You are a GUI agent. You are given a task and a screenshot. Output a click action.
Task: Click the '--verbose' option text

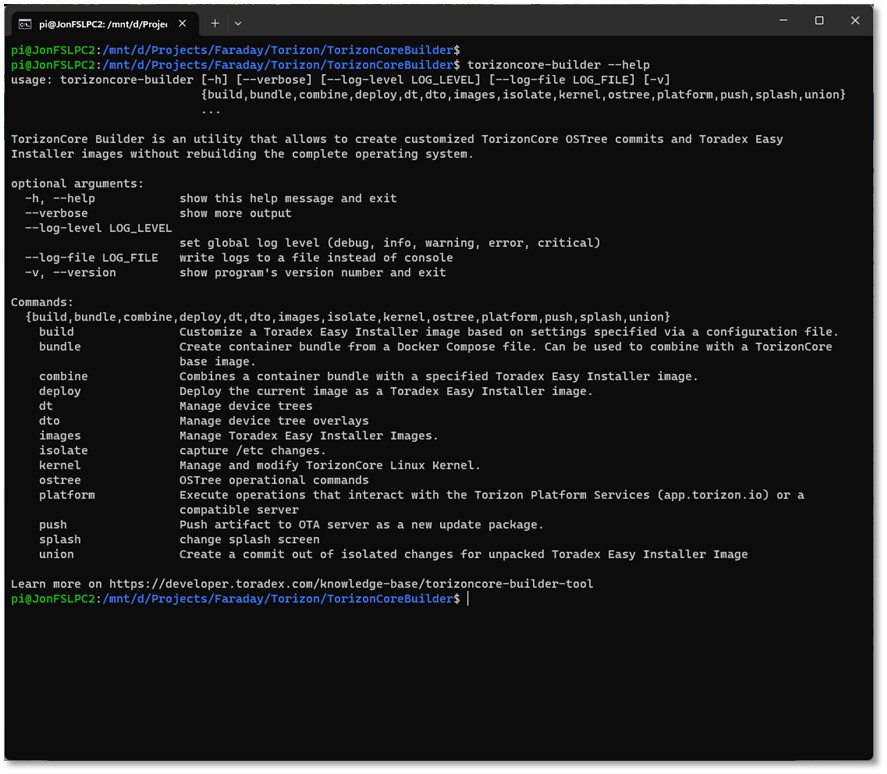coord(57,213)
